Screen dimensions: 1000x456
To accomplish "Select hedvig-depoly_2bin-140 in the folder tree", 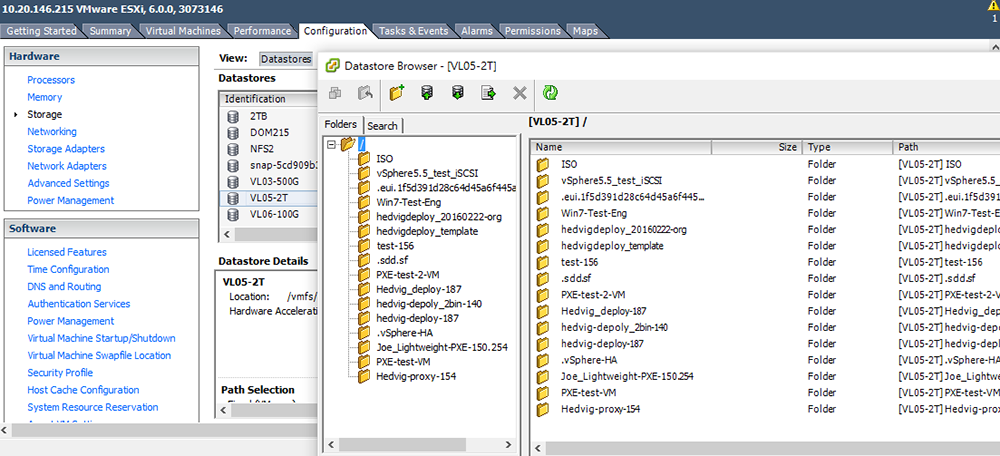I will coord(429,304).
